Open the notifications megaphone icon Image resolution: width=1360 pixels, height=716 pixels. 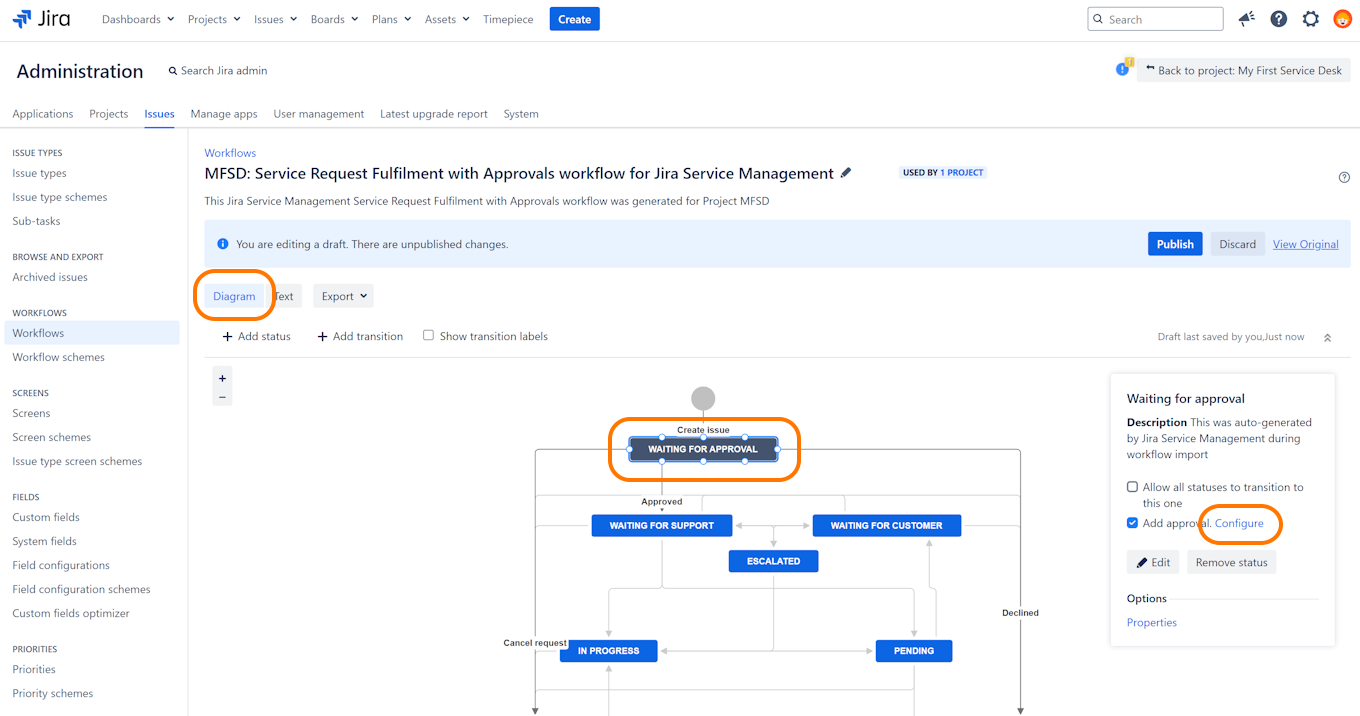coord(1246,19)
